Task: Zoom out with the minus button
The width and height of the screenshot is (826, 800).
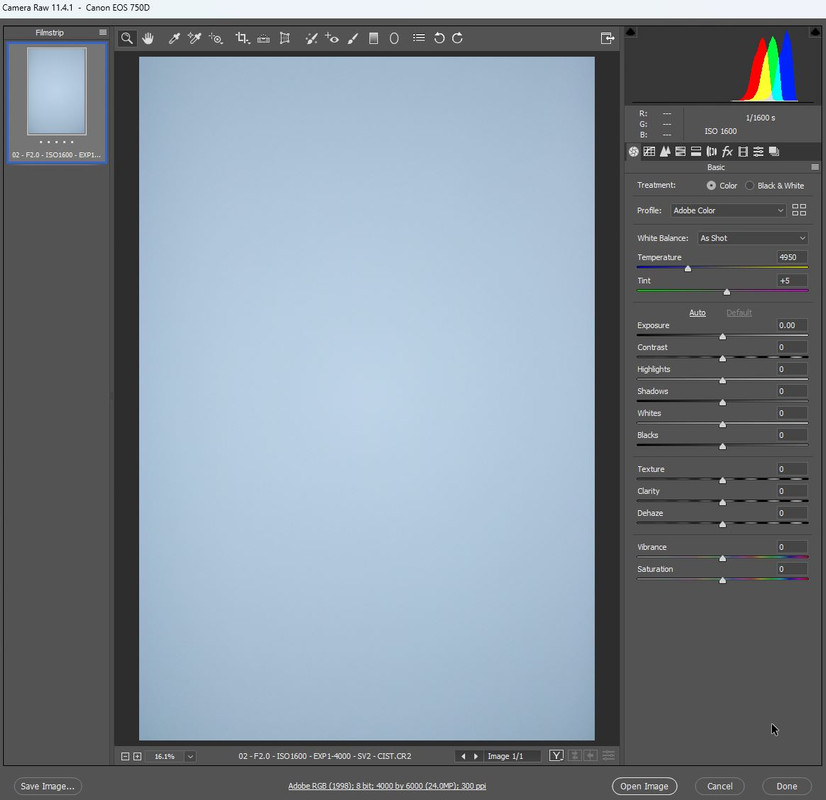Action: pyautogui.click(x=125, y=756)
